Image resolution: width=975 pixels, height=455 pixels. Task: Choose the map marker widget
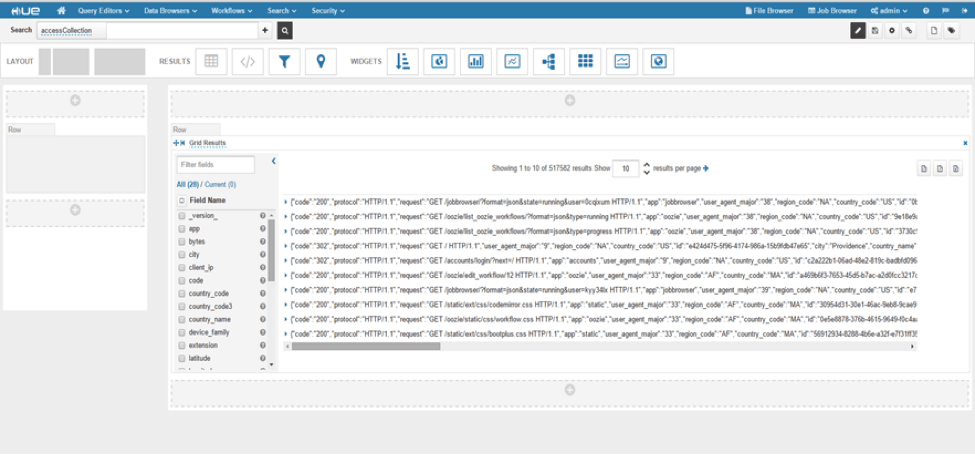coord(320,61)
